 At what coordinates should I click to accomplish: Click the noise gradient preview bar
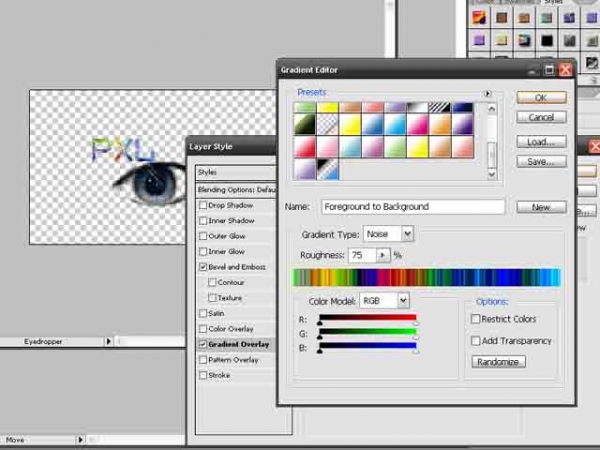coord(426,277)
